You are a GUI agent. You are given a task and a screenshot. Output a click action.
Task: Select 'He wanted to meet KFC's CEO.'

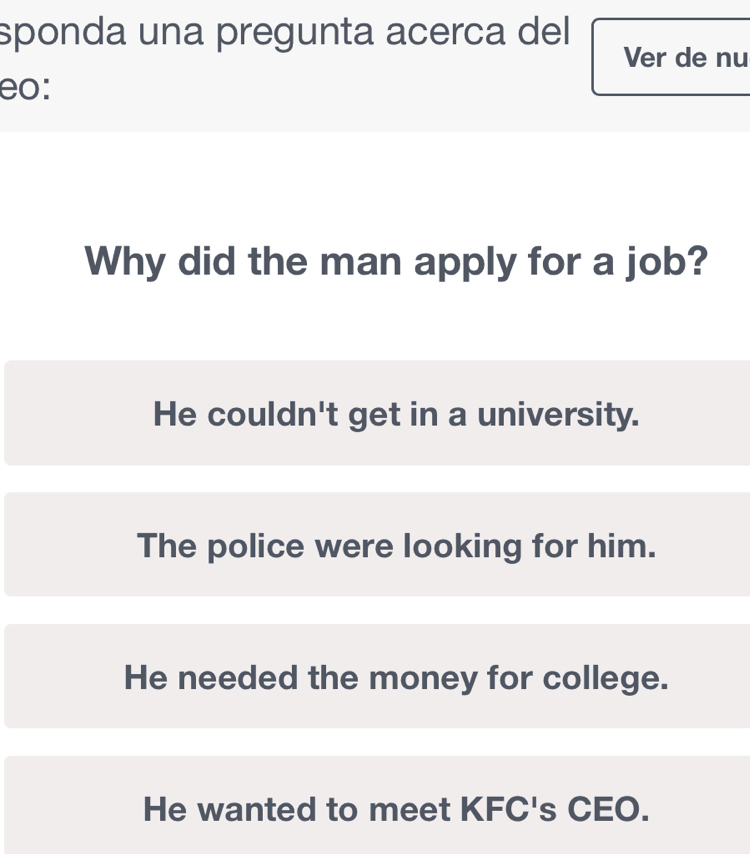pyautogui.click(x=396, y=806)
